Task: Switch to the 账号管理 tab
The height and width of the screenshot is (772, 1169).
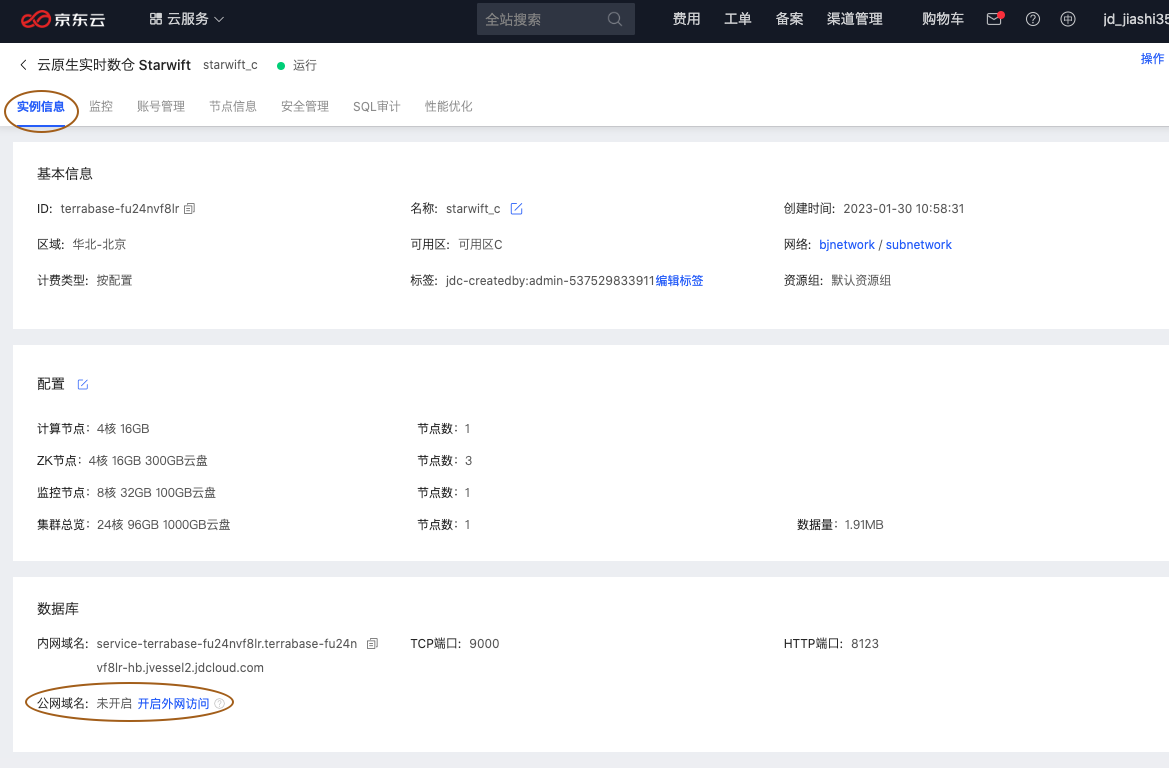Action: pos(161,107)
